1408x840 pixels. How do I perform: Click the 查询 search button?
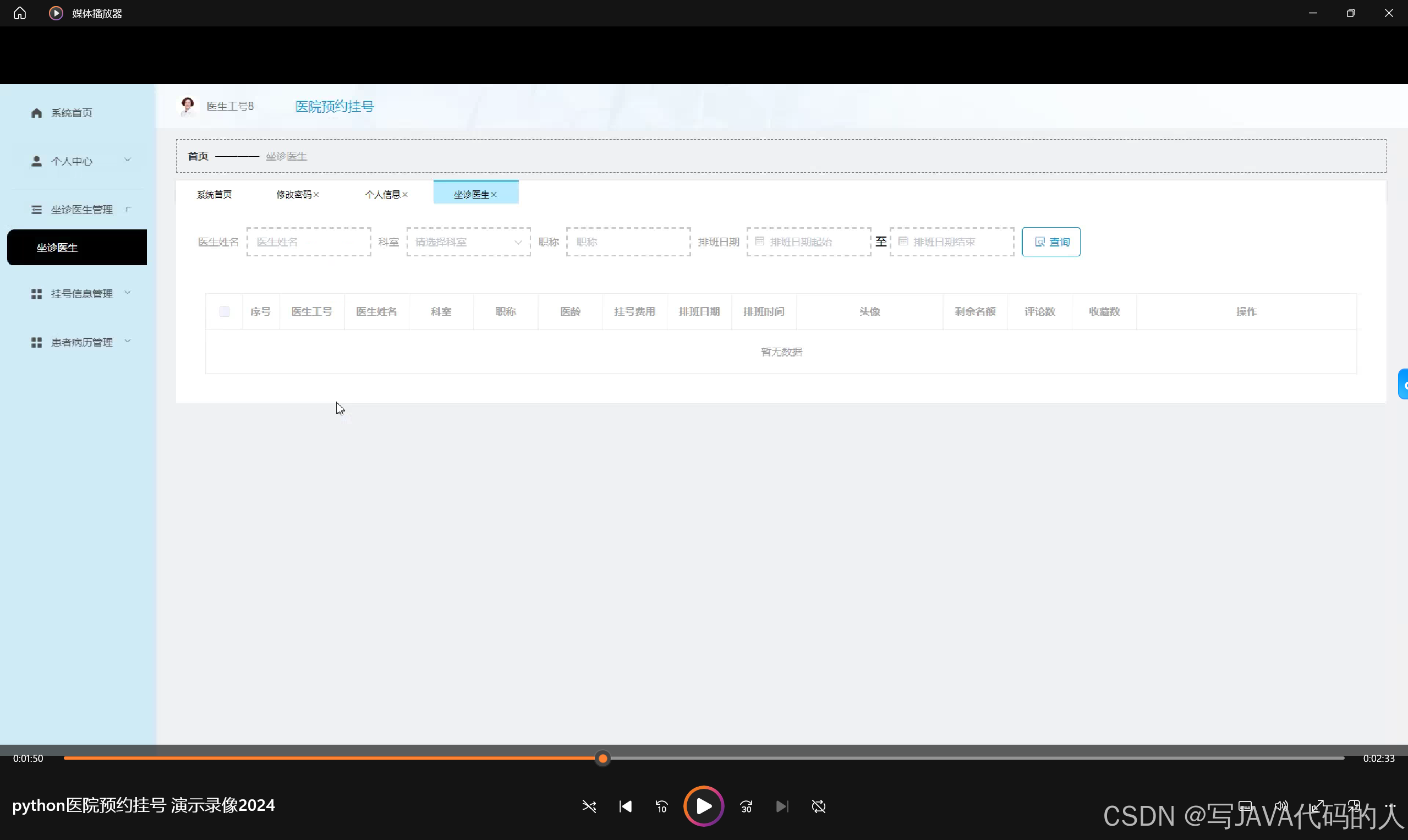point(1051,241)
